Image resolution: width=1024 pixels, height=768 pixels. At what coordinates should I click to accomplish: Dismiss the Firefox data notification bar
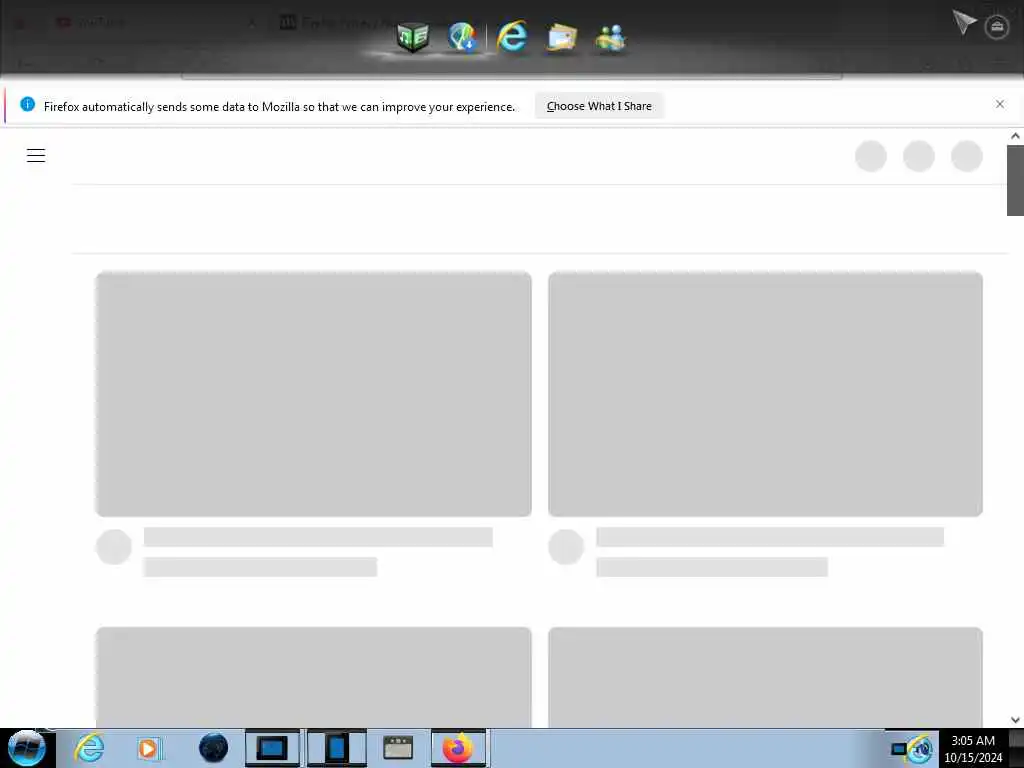point(1000,104)
